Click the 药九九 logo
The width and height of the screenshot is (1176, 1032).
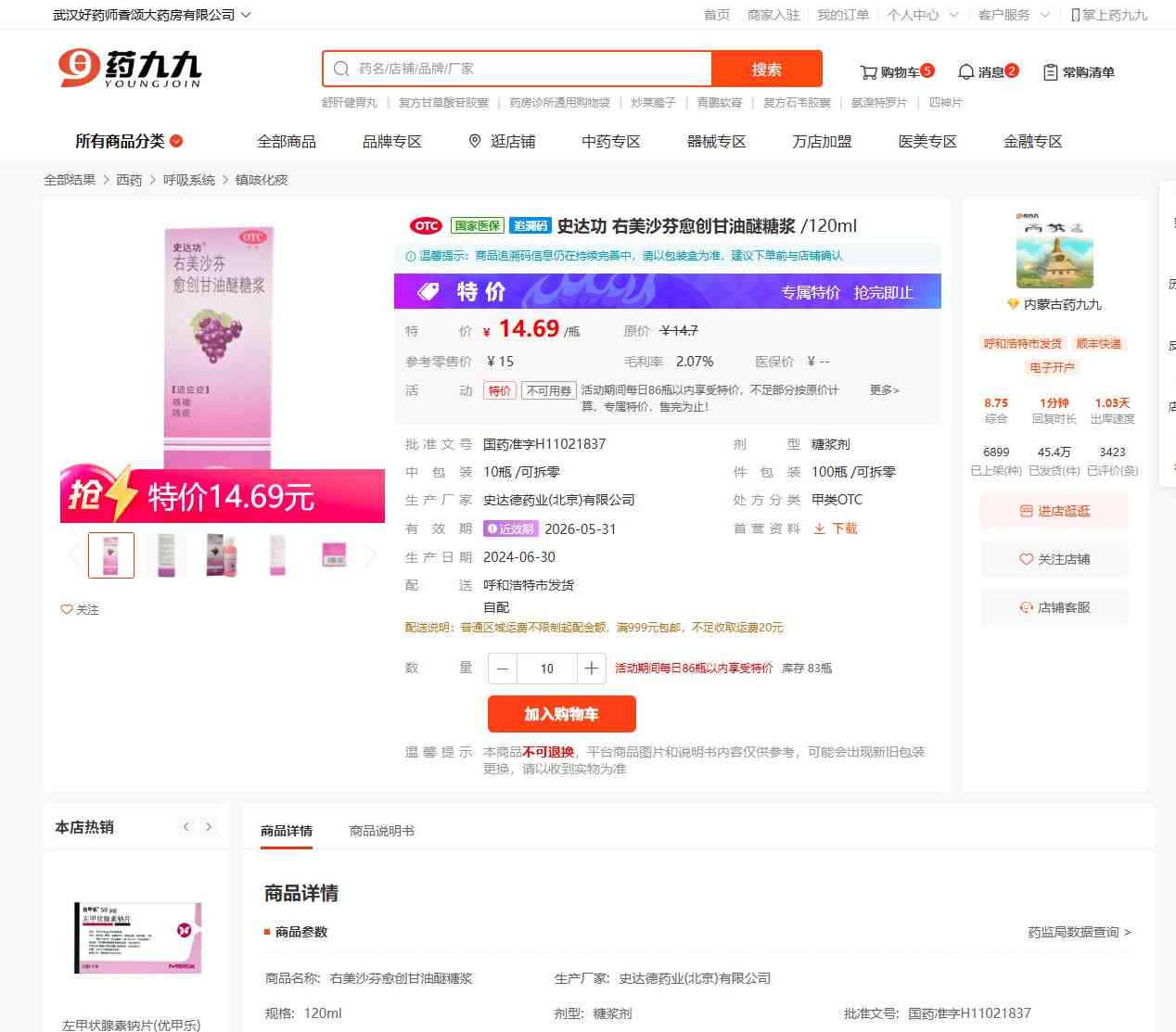[x=130, y=68]
